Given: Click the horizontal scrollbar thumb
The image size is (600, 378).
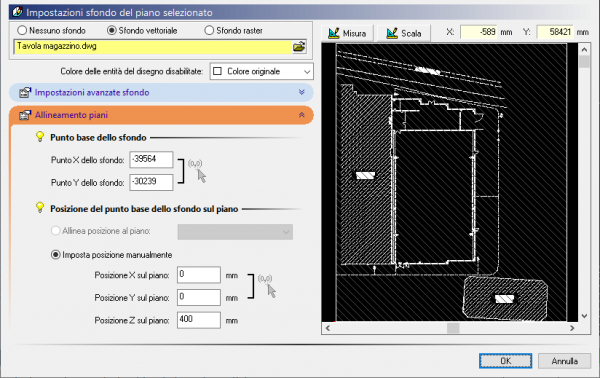Looking at the screenshot, I should 453,328.
